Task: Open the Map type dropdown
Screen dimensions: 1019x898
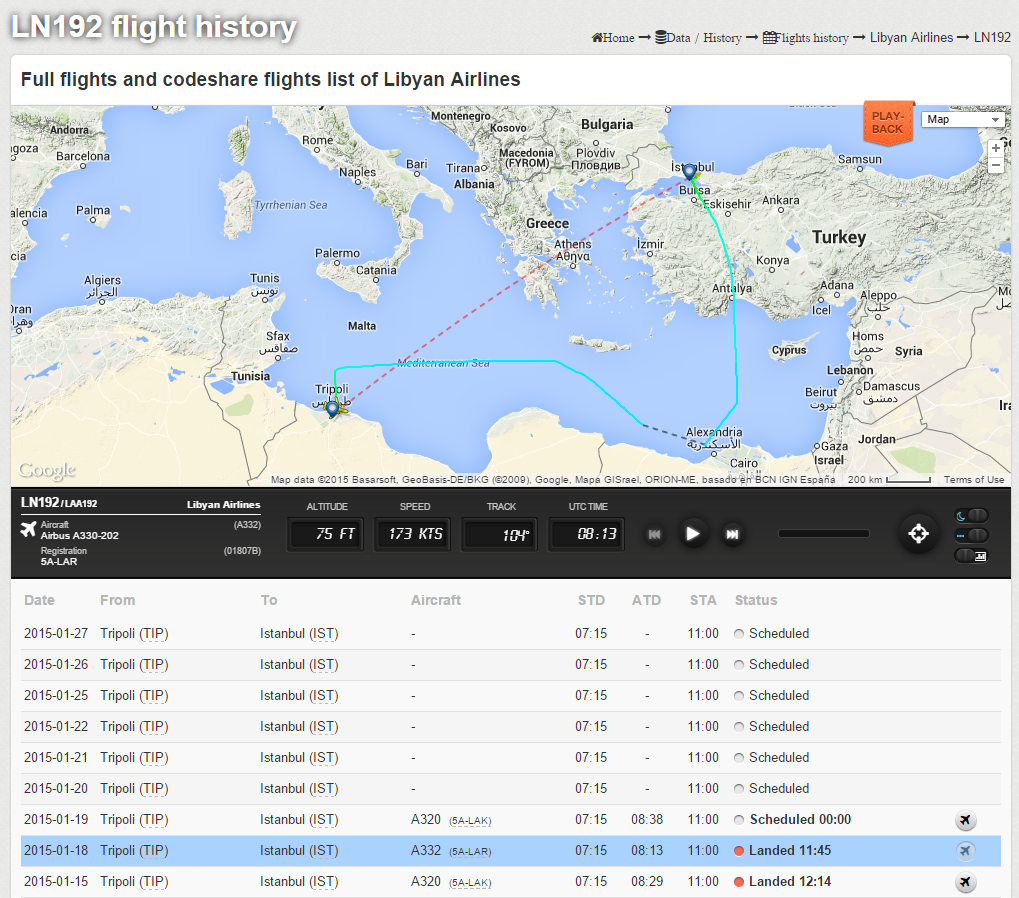Action: tap(963, 120)
